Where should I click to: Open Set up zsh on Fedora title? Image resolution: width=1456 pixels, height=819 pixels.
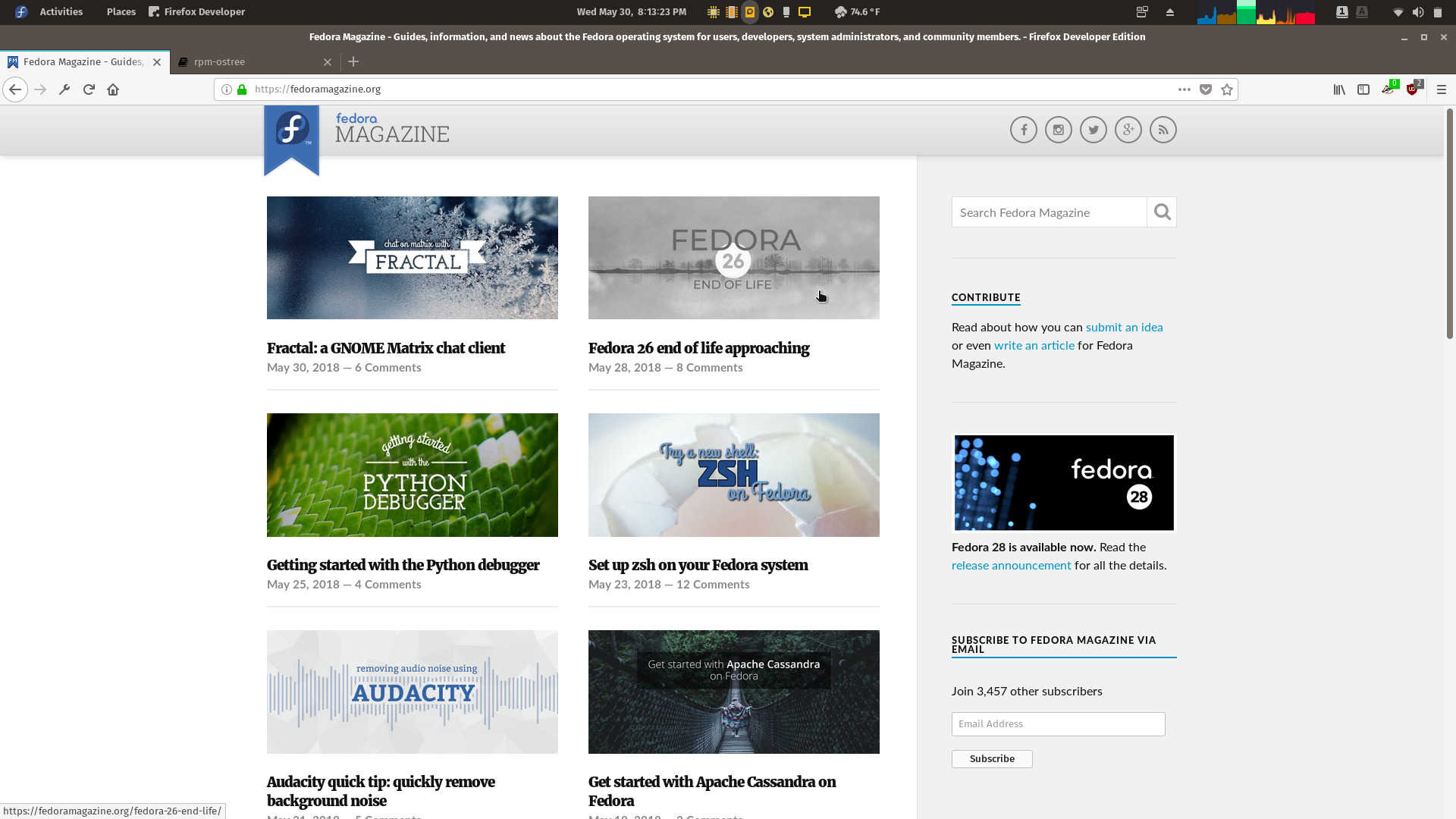click(698, 565)
